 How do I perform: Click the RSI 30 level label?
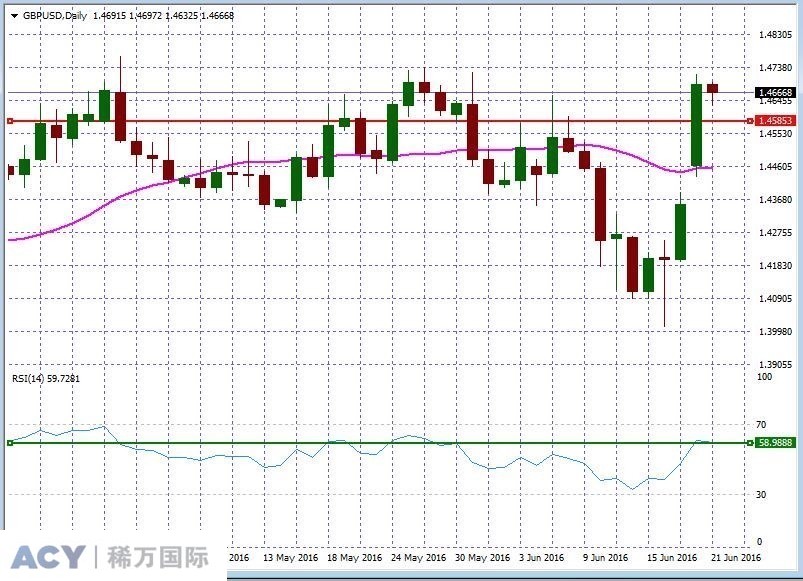pos(762,494)
